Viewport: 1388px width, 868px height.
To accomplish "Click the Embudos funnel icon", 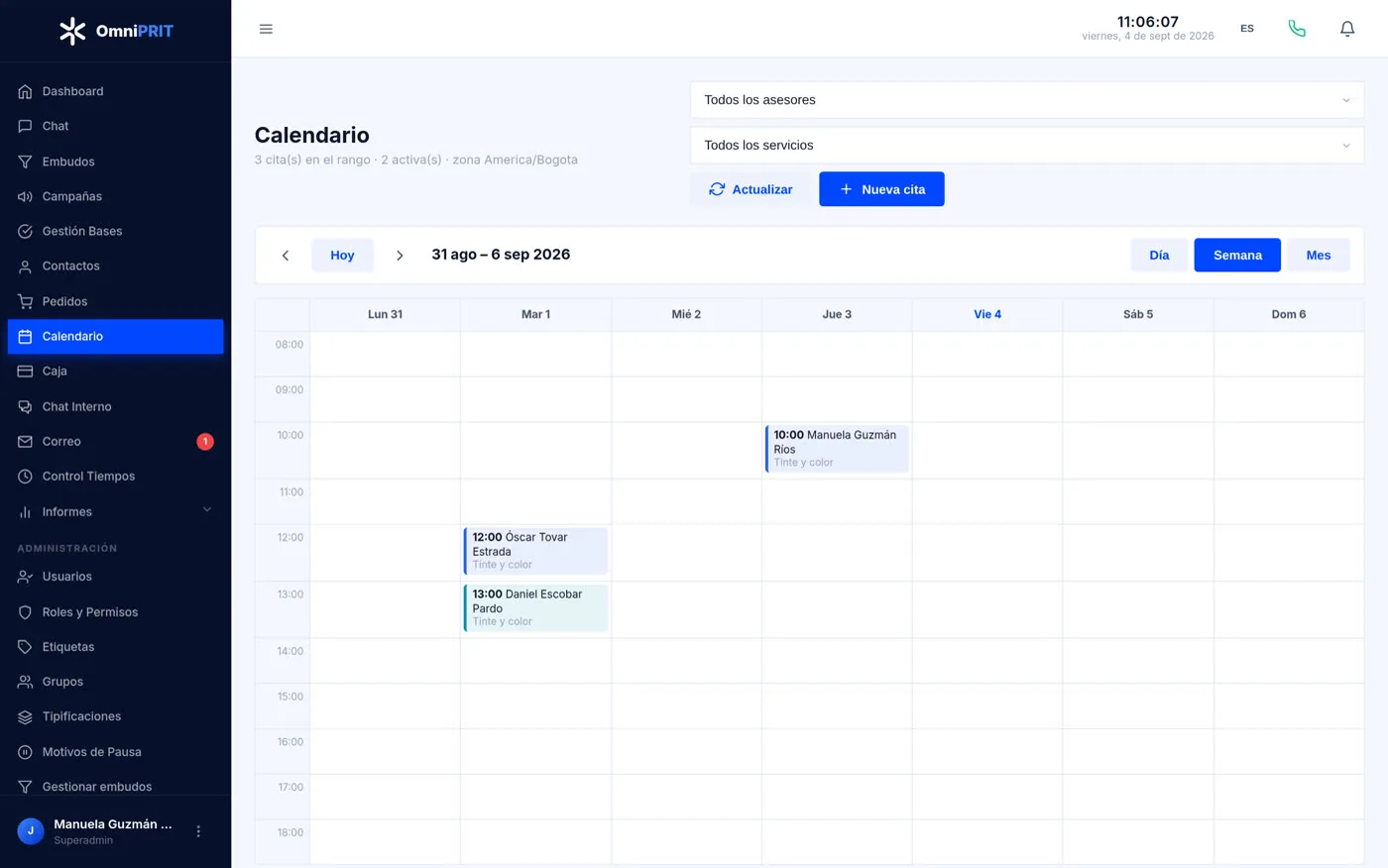I will pos(26,162).
